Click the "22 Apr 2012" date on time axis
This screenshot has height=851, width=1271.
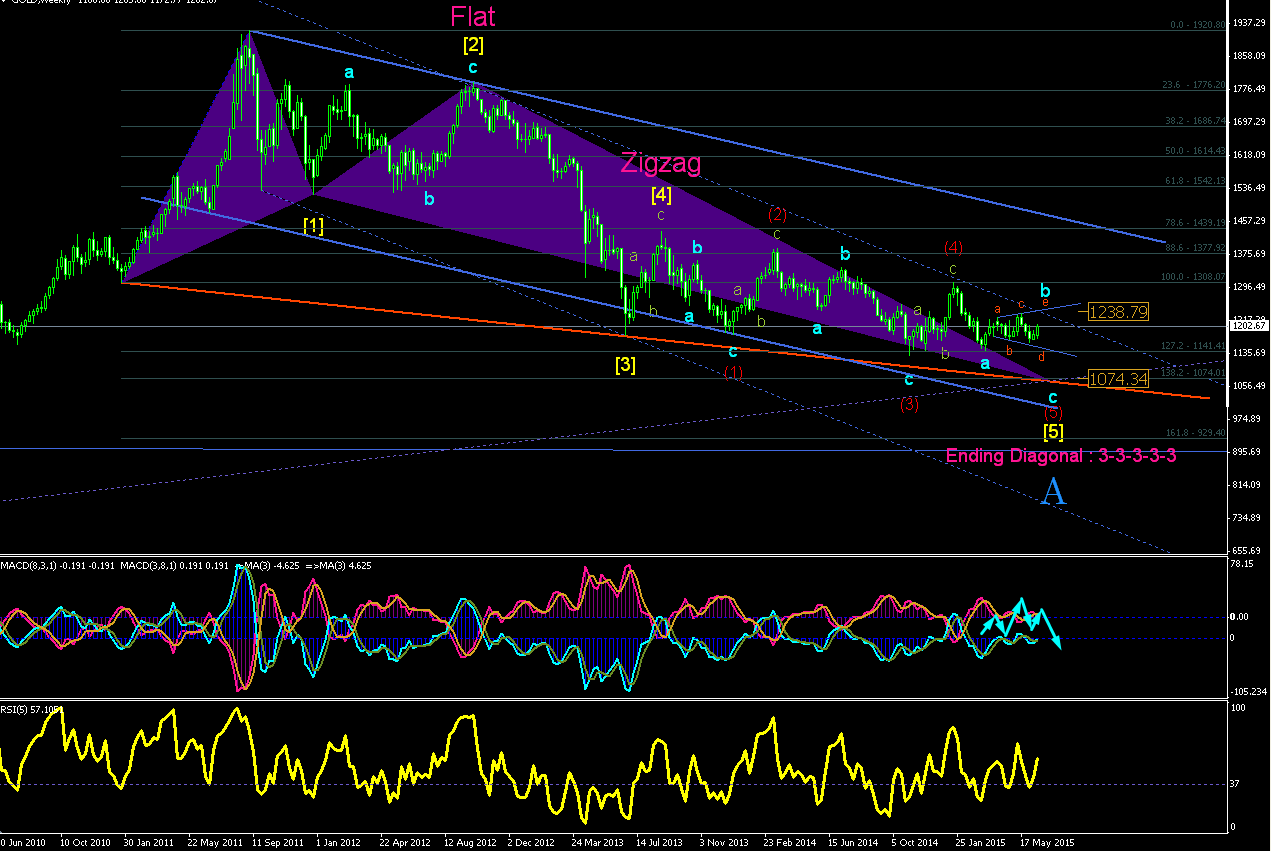tap(406, 842)
